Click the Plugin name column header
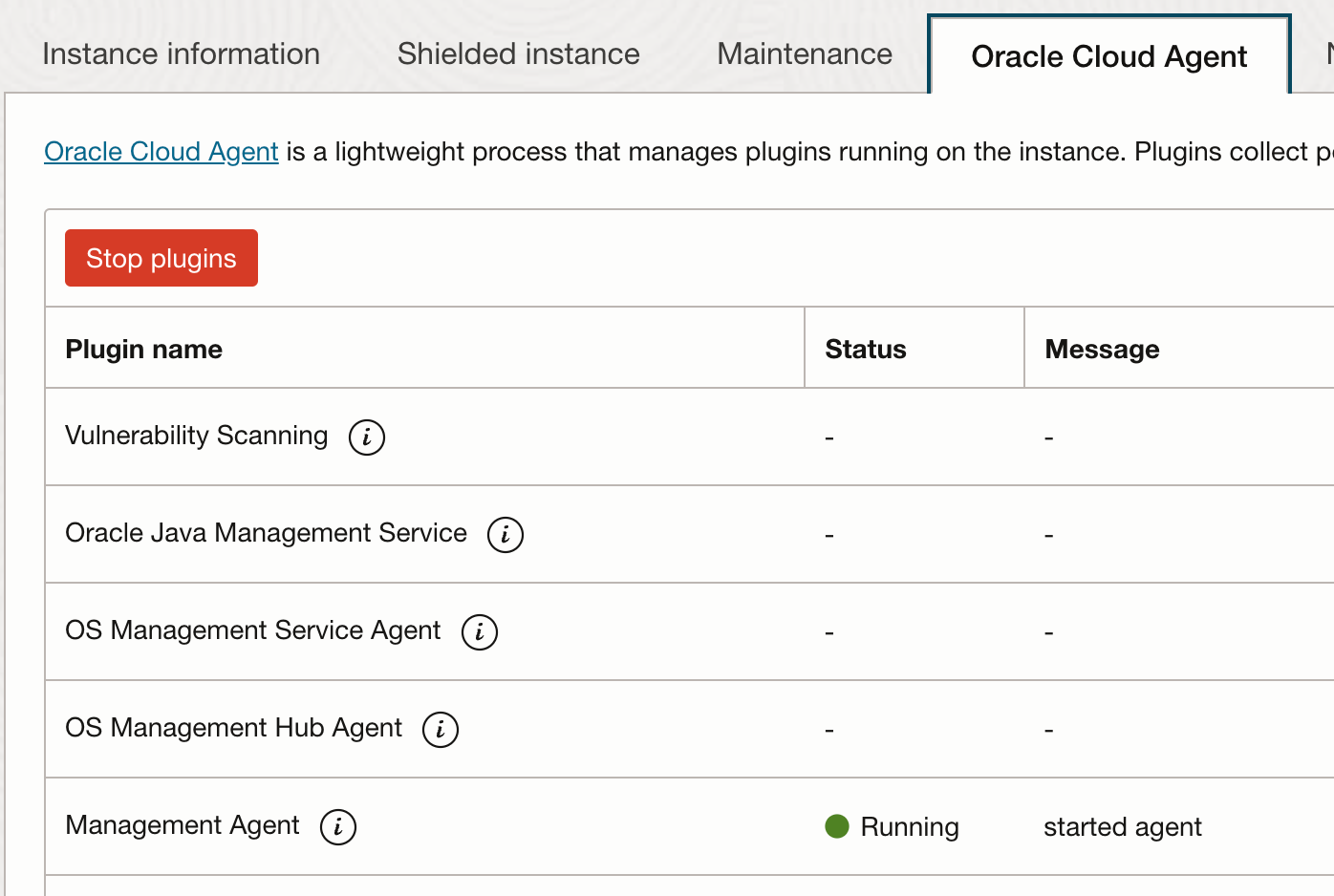Image resolution: width=1334 pixels, height=896 pixels. pos(144,350)
